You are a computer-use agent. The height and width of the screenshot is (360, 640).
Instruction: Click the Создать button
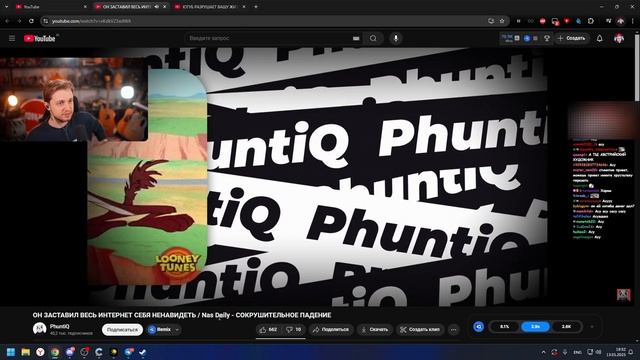point(571,38)
